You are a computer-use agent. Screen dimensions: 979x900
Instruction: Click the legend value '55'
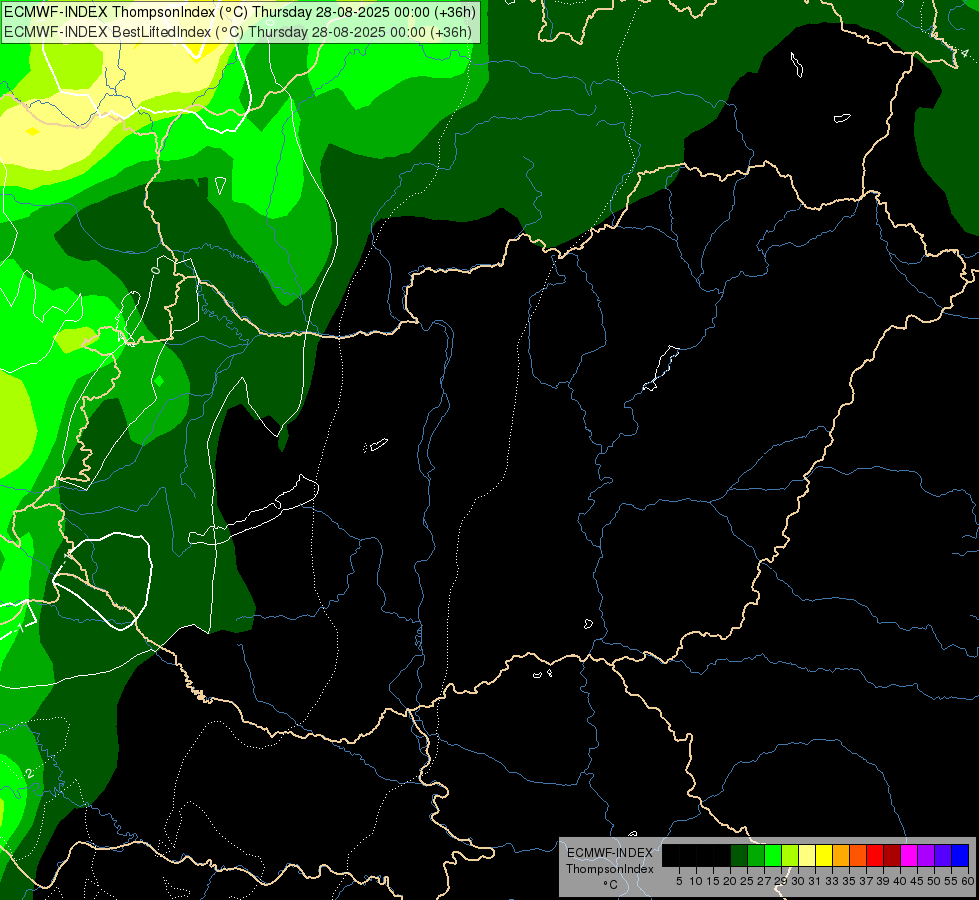[952, 881]
